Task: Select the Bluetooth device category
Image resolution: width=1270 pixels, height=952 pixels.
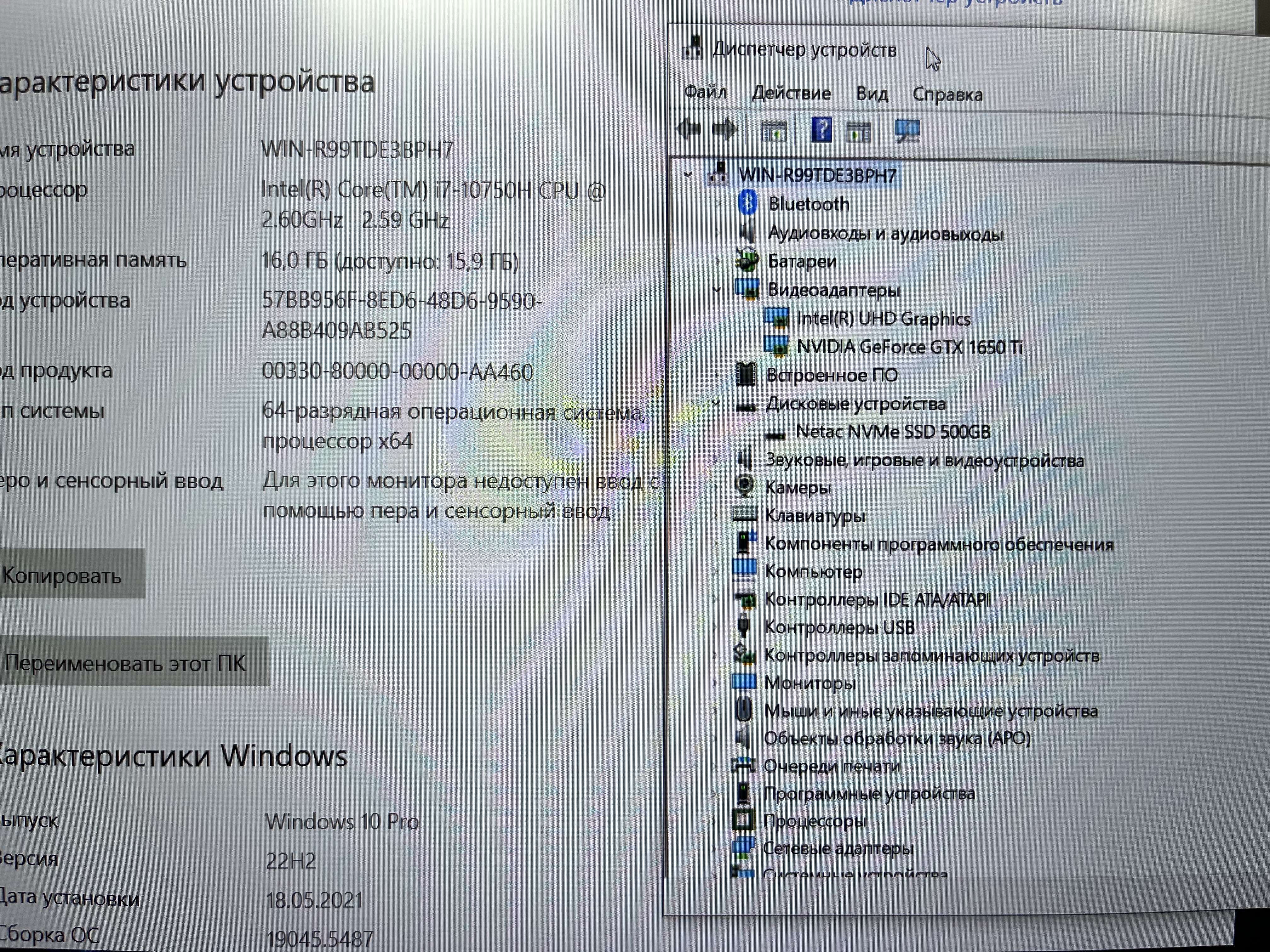Action: click(808, 204)
